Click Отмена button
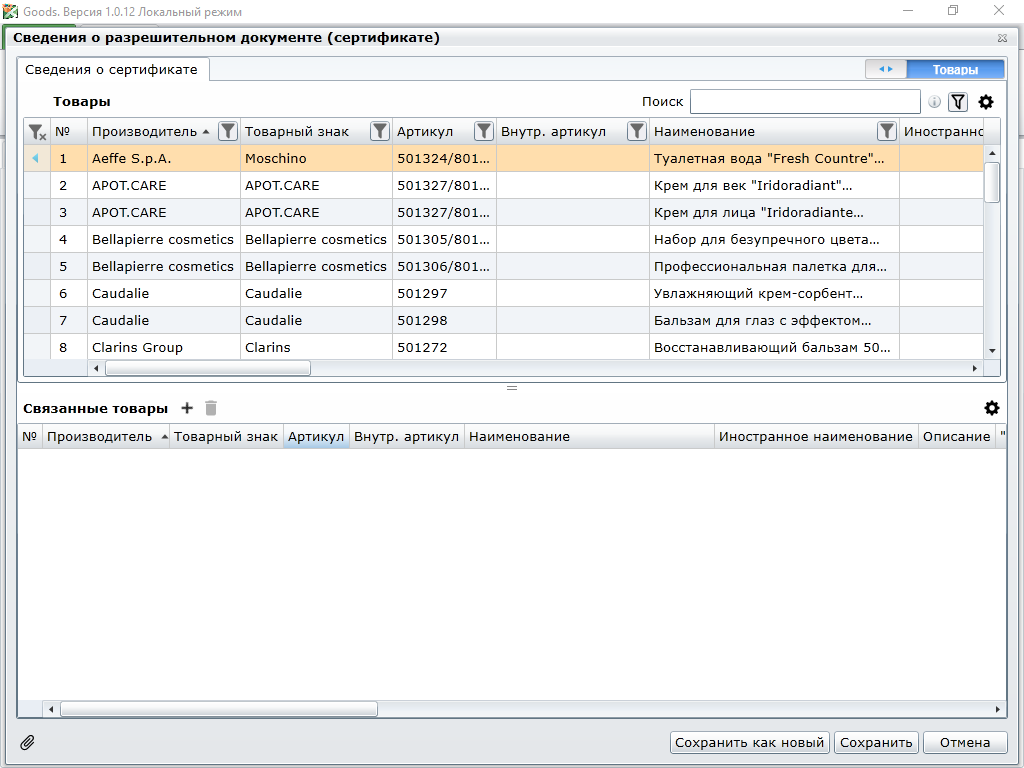 click(965, 743)
